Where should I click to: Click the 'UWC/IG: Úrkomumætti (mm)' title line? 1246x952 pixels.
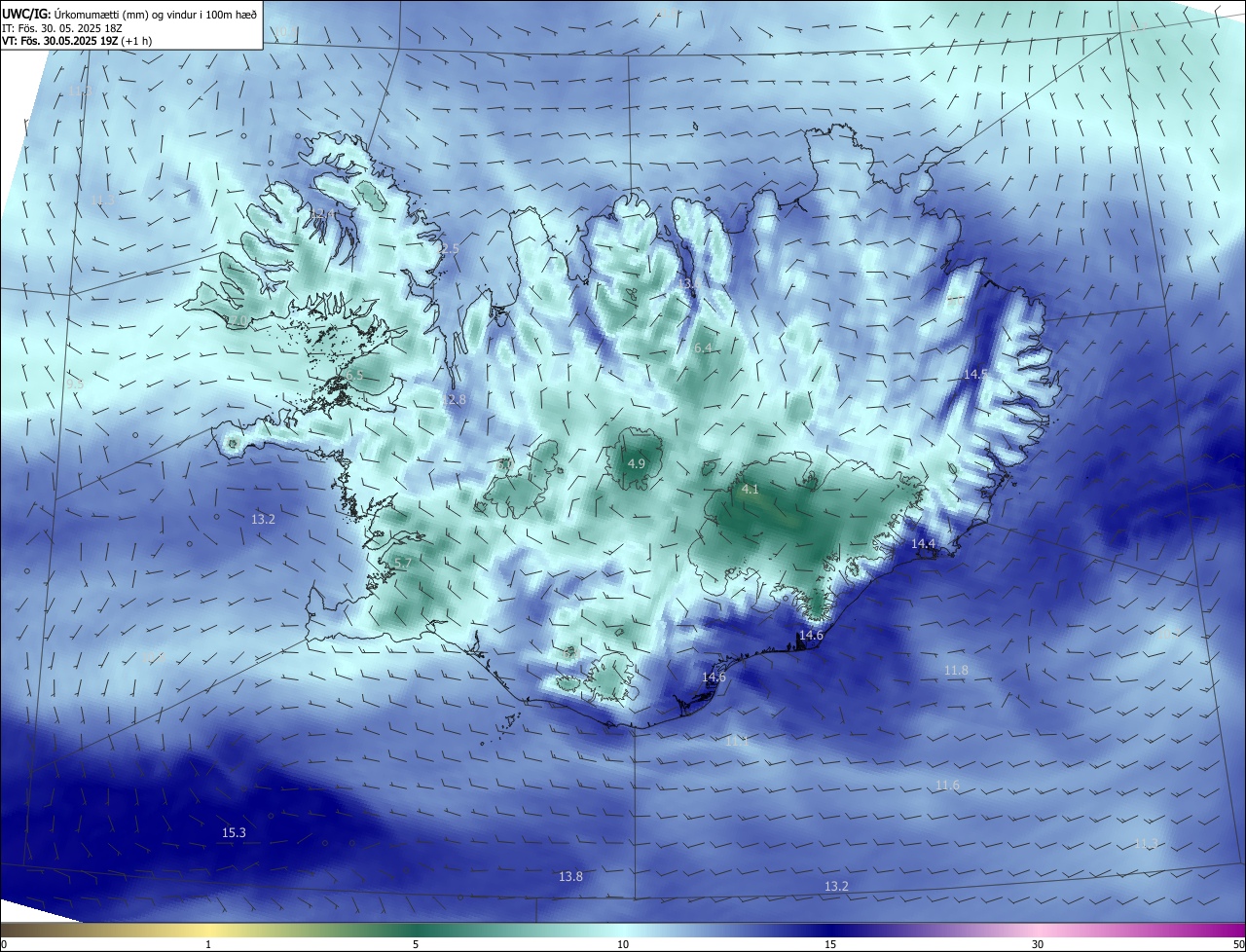130,14
